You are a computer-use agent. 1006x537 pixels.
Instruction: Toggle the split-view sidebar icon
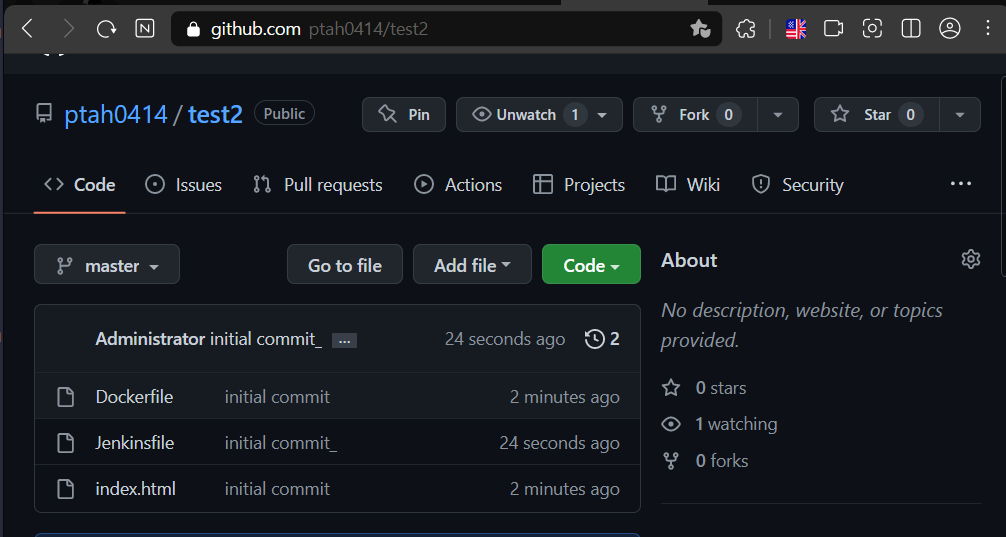click(x=911, y=28)
